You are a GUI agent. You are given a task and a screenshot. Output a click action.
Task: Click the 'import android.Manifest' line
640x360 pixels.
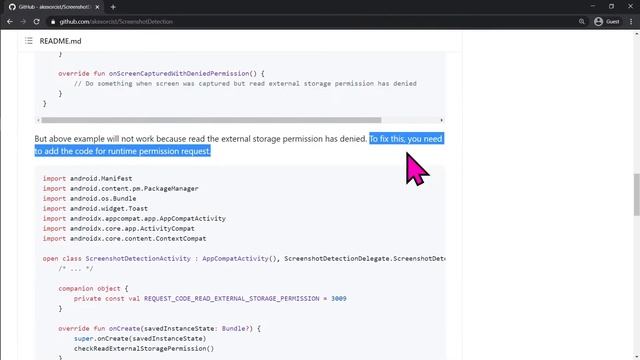click(x=87, y=178)
